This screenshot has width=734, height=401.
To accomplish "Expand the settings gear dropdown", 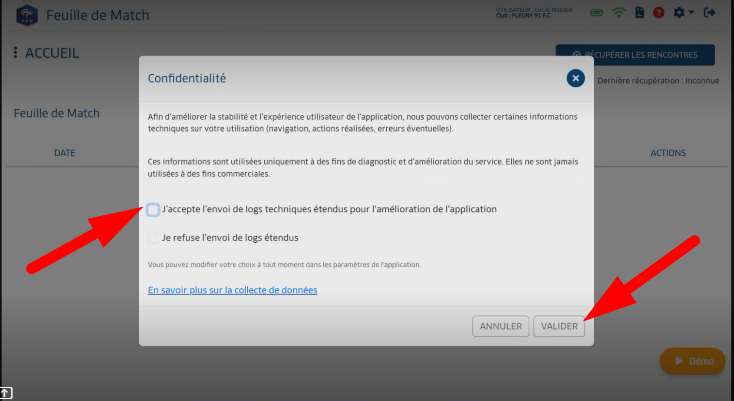I will point(684,13).
